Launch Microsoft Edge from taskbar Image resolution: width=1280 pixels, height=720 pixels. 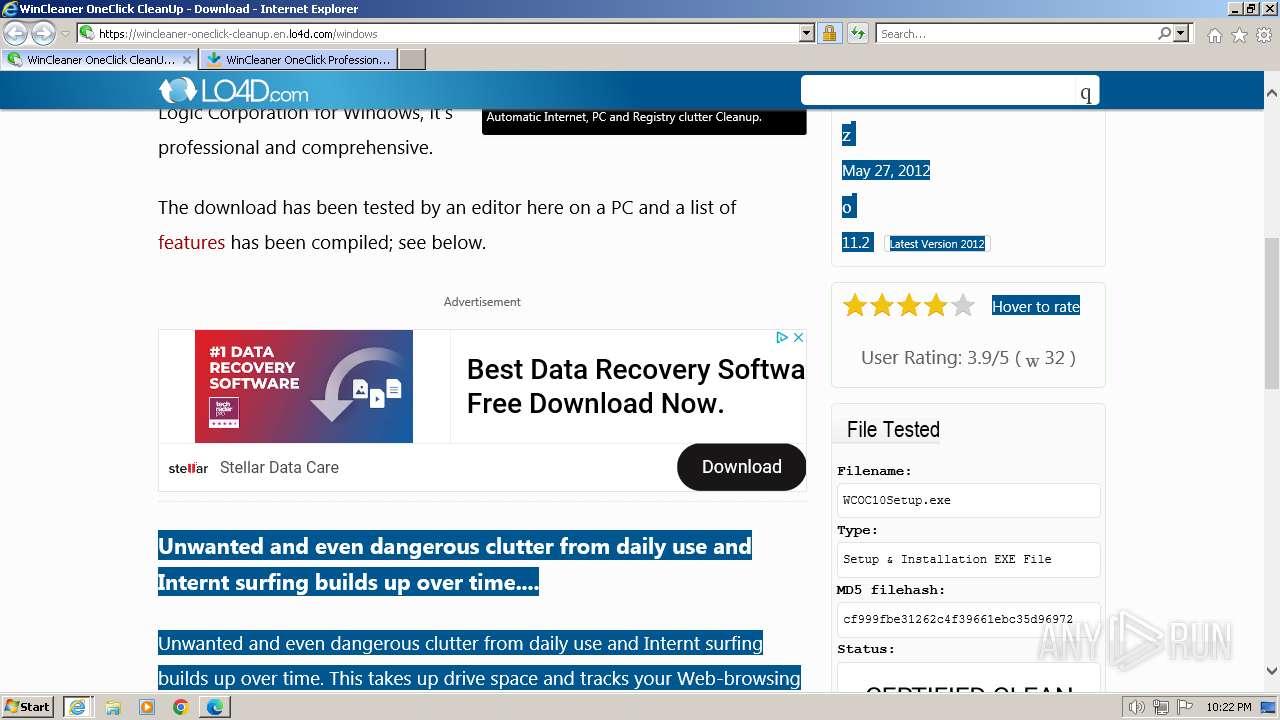[215, 707]
